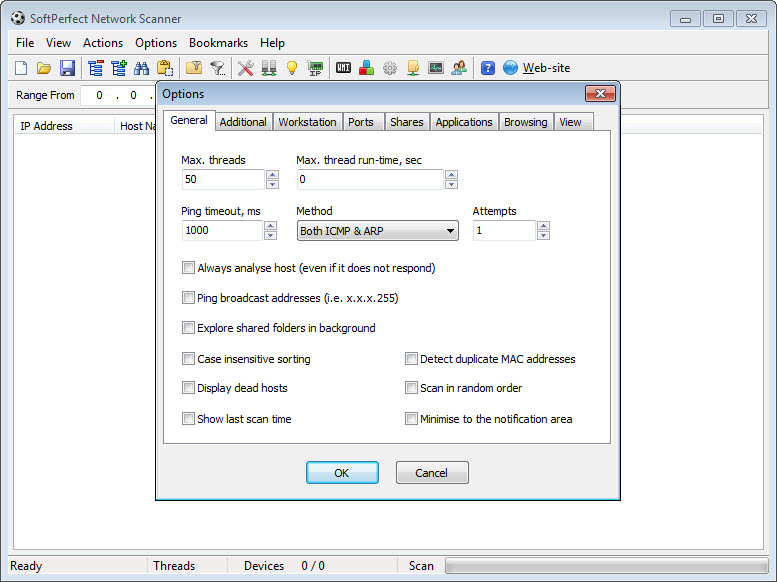Image resolution: width=777 pixels, height=582 pixels.
Task: Click the Ping timeout input field
Action: pyautogui.click(x=222, y=231)
